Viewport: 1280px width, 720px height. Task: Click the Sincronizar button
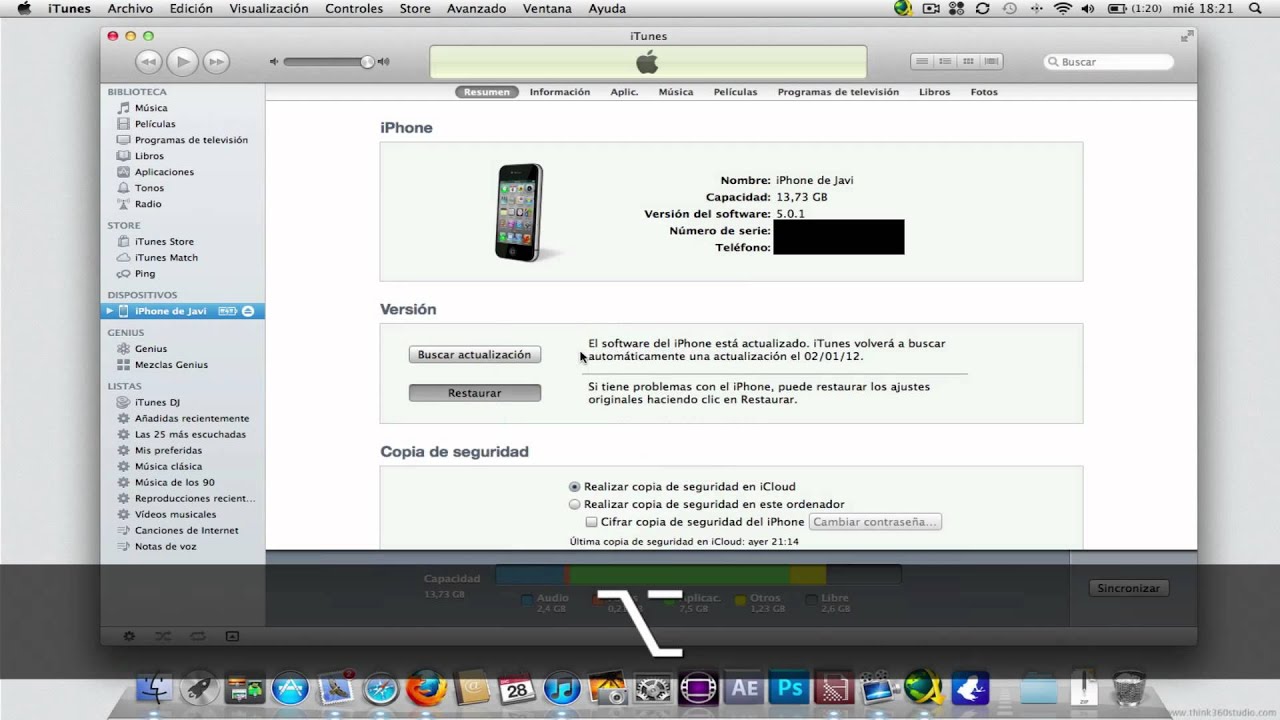1128,588
